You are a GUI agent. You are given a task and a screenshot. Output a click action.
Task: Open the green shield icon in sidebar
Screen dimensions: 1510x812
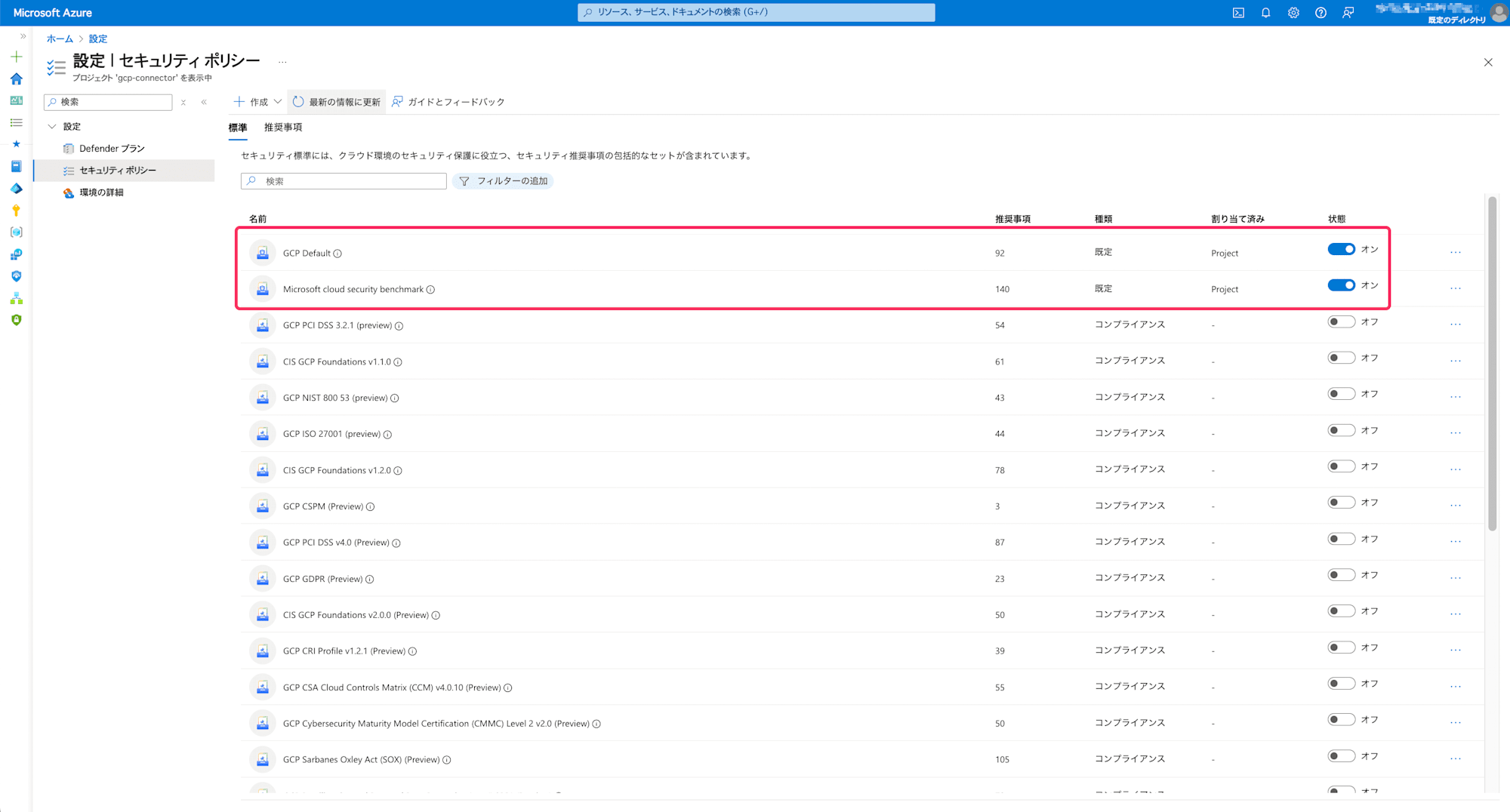[x=16, y=320]
